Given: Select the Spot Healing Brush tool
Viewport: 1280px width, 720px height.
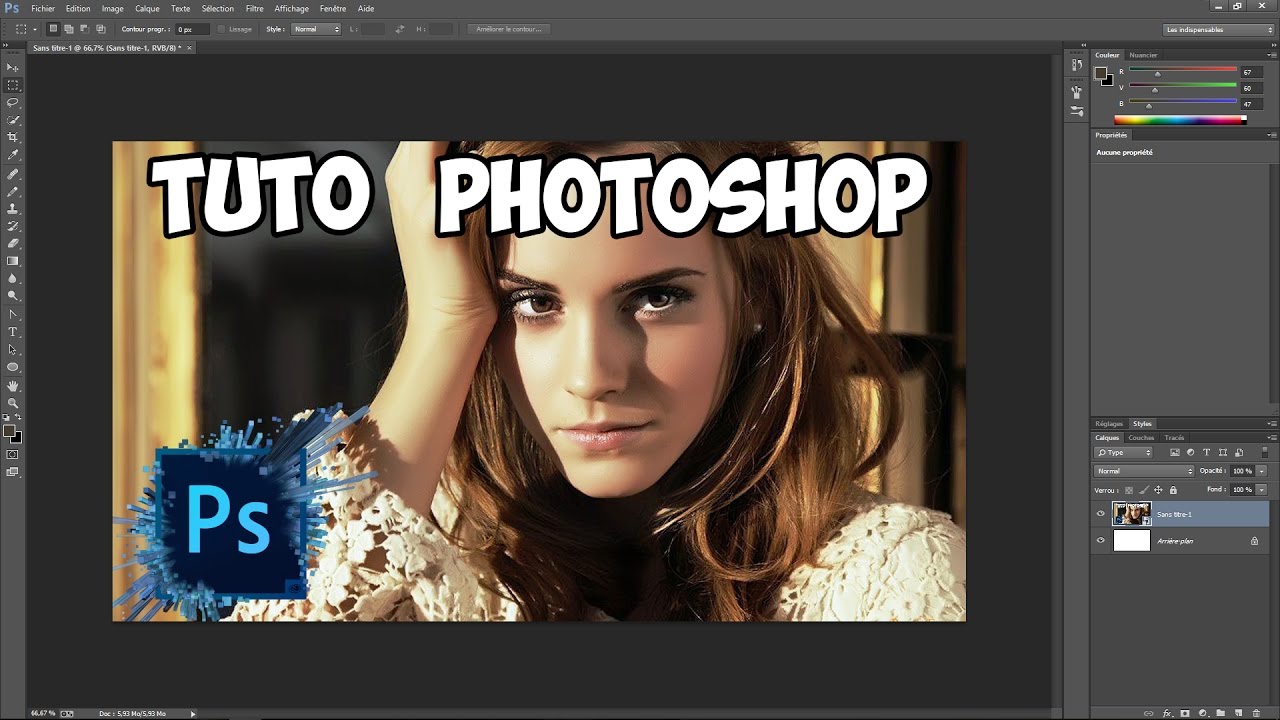Looking at the screenshot, I should pyautogui.click(x=13, y=174).
